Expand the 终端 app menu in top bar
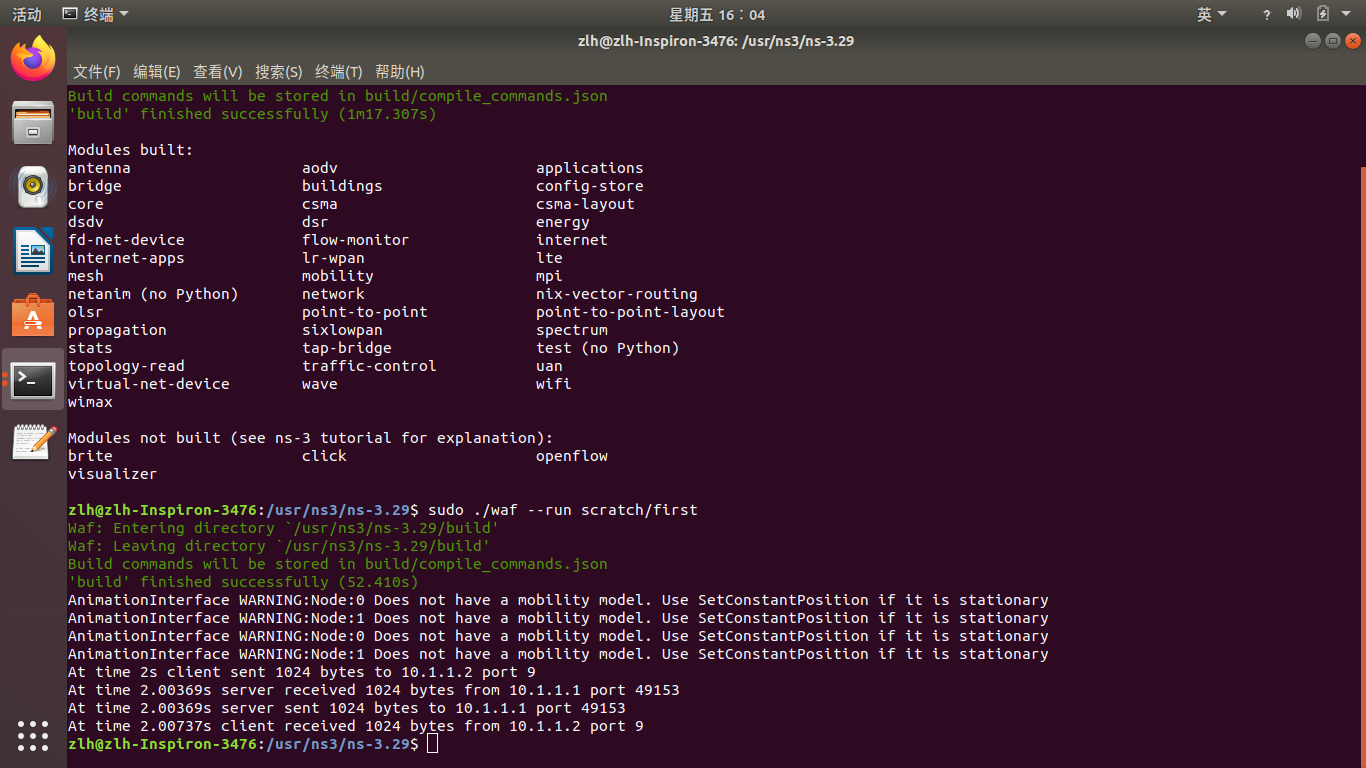The height and width of the screenshot is (768, 1366). [95, 14]
